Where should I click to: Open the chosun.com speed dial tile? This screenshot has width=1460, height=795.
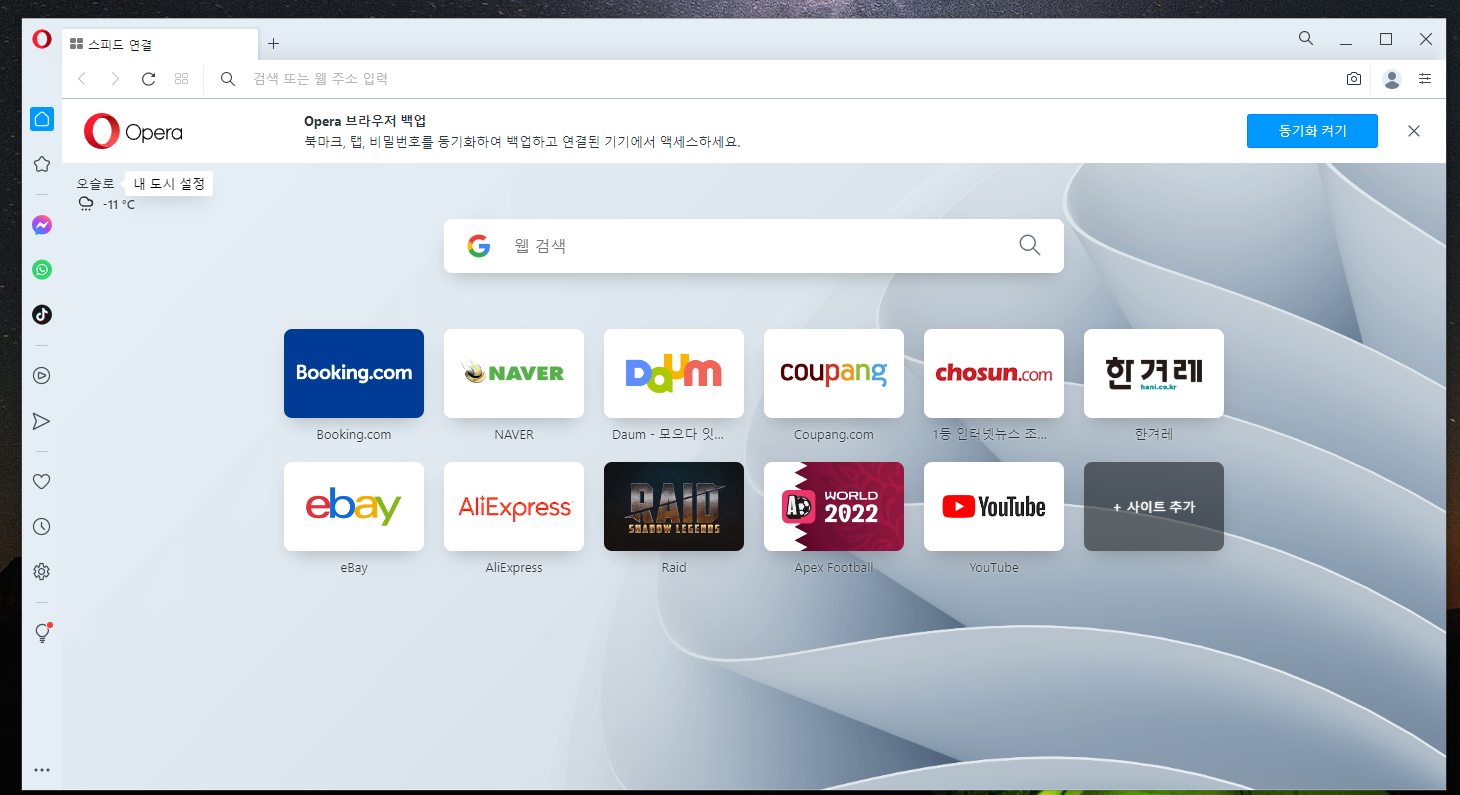tap(994, 373)
